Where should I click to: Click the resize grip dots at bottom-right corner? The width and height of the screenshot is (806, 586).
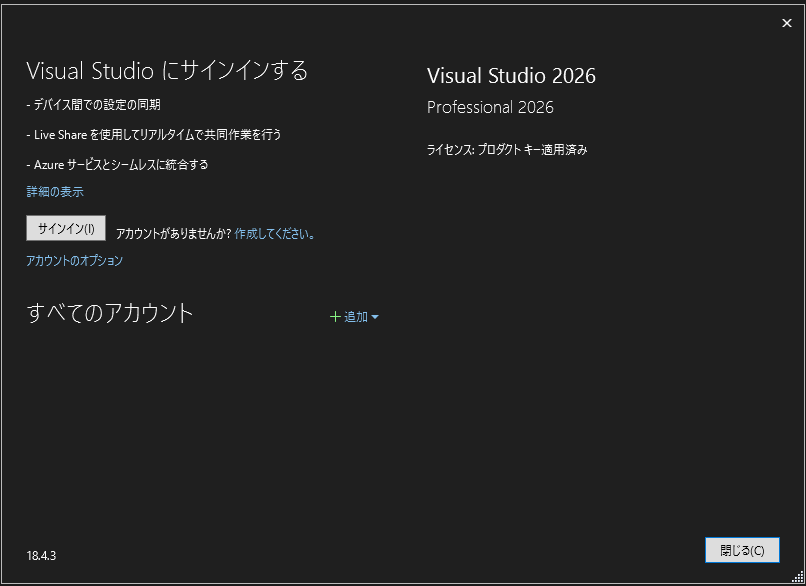(799, 579)
